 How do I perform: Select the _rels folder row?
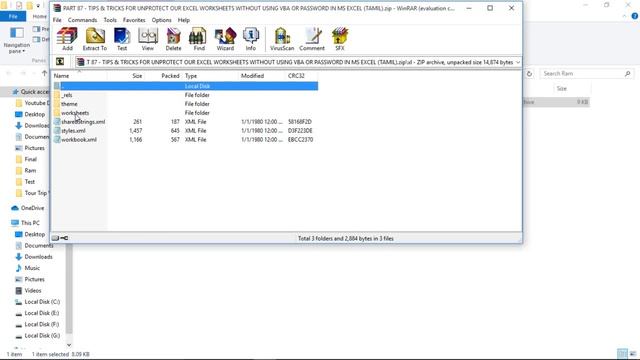(185, 95)
